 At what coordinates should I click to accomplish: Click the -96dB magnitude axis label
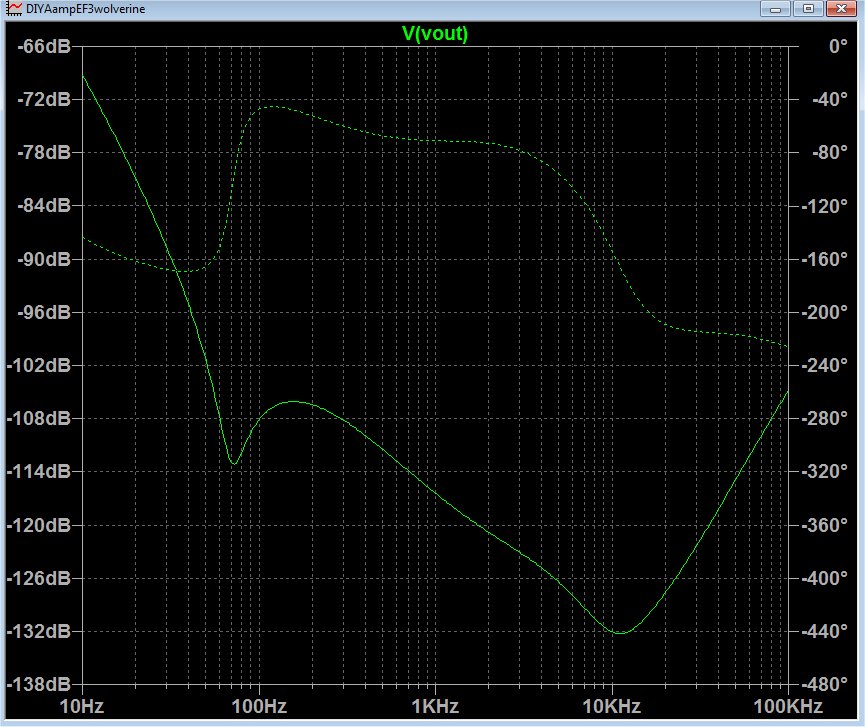pyautogui.click(x=44, y=312)
